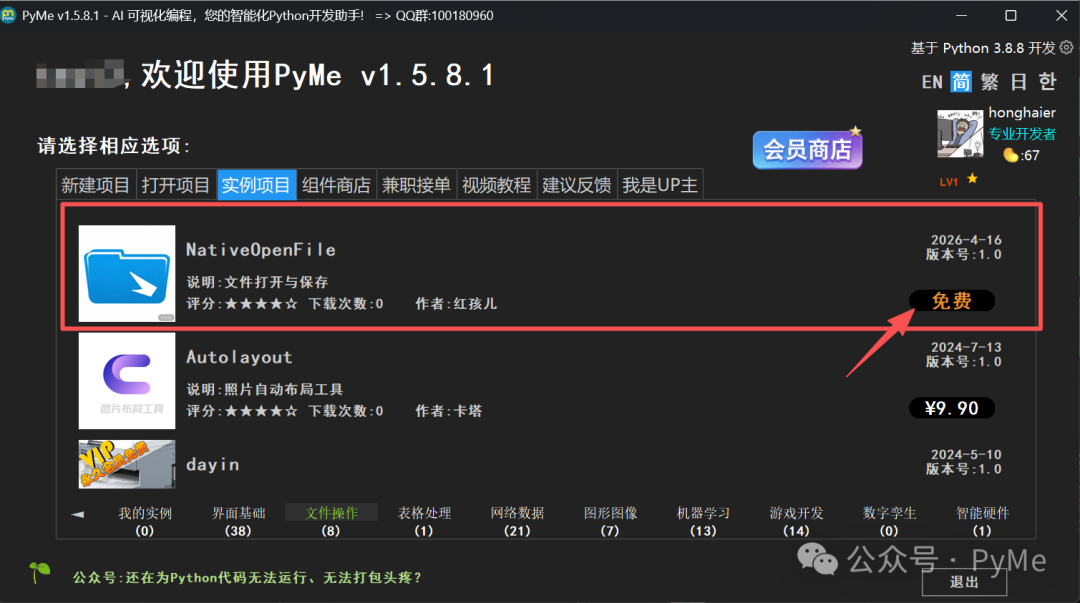Click the 作者:卡塔 author text

tap(448, 411)
